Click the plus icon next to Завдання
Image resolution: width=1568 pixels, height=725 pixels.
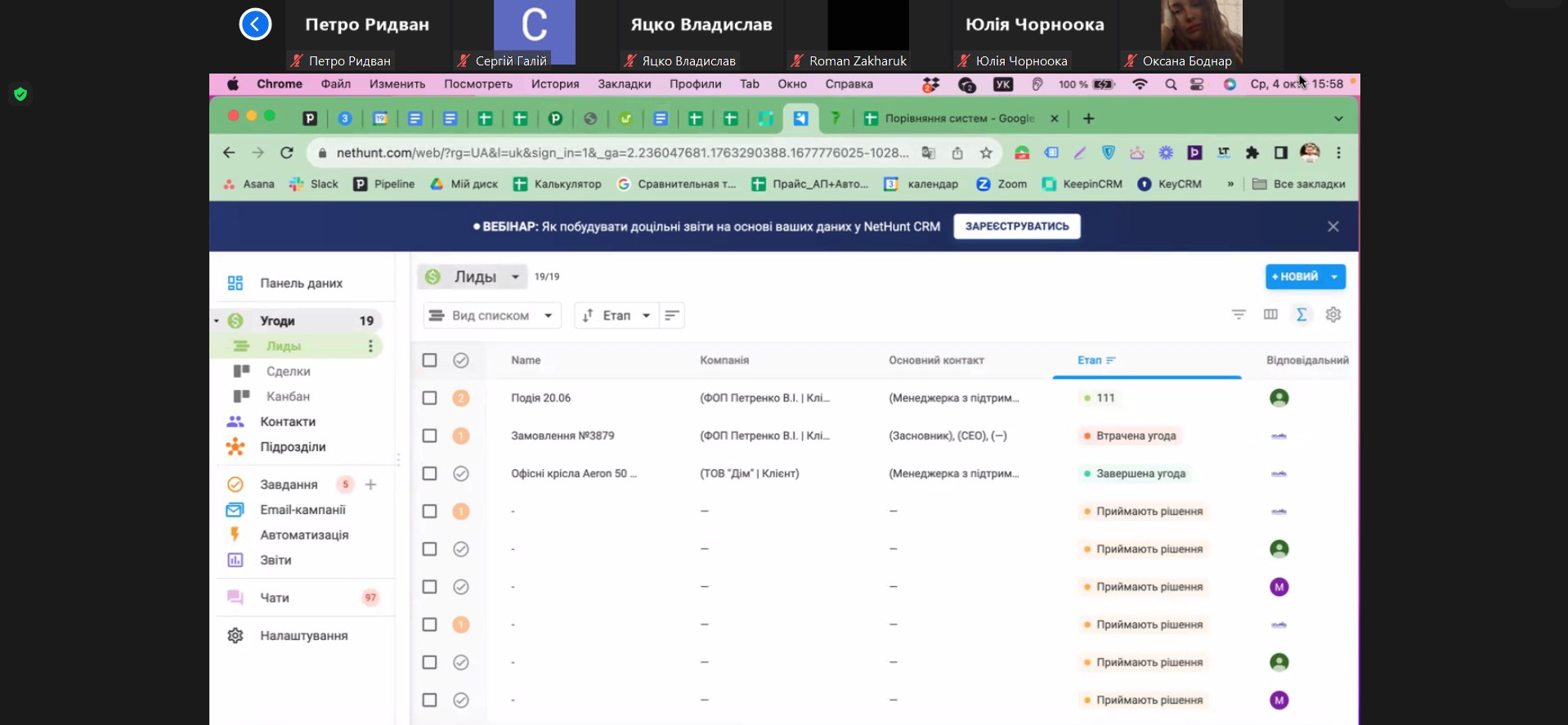[x=370, y=485]
